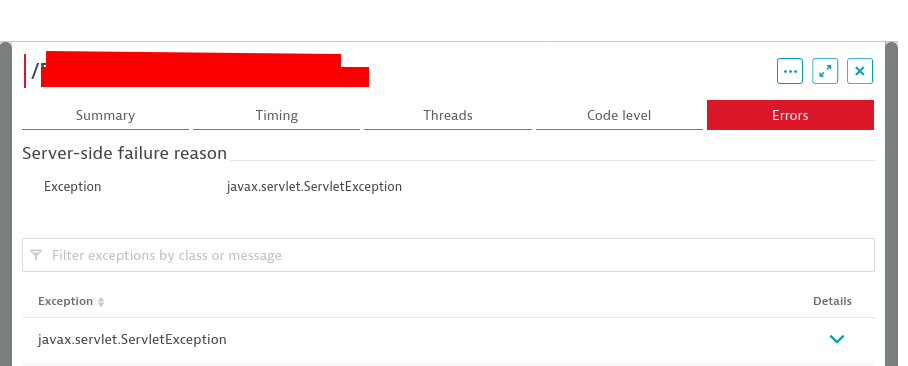
Task: Click the Exception label under failure reason
Action: (72, 186)
